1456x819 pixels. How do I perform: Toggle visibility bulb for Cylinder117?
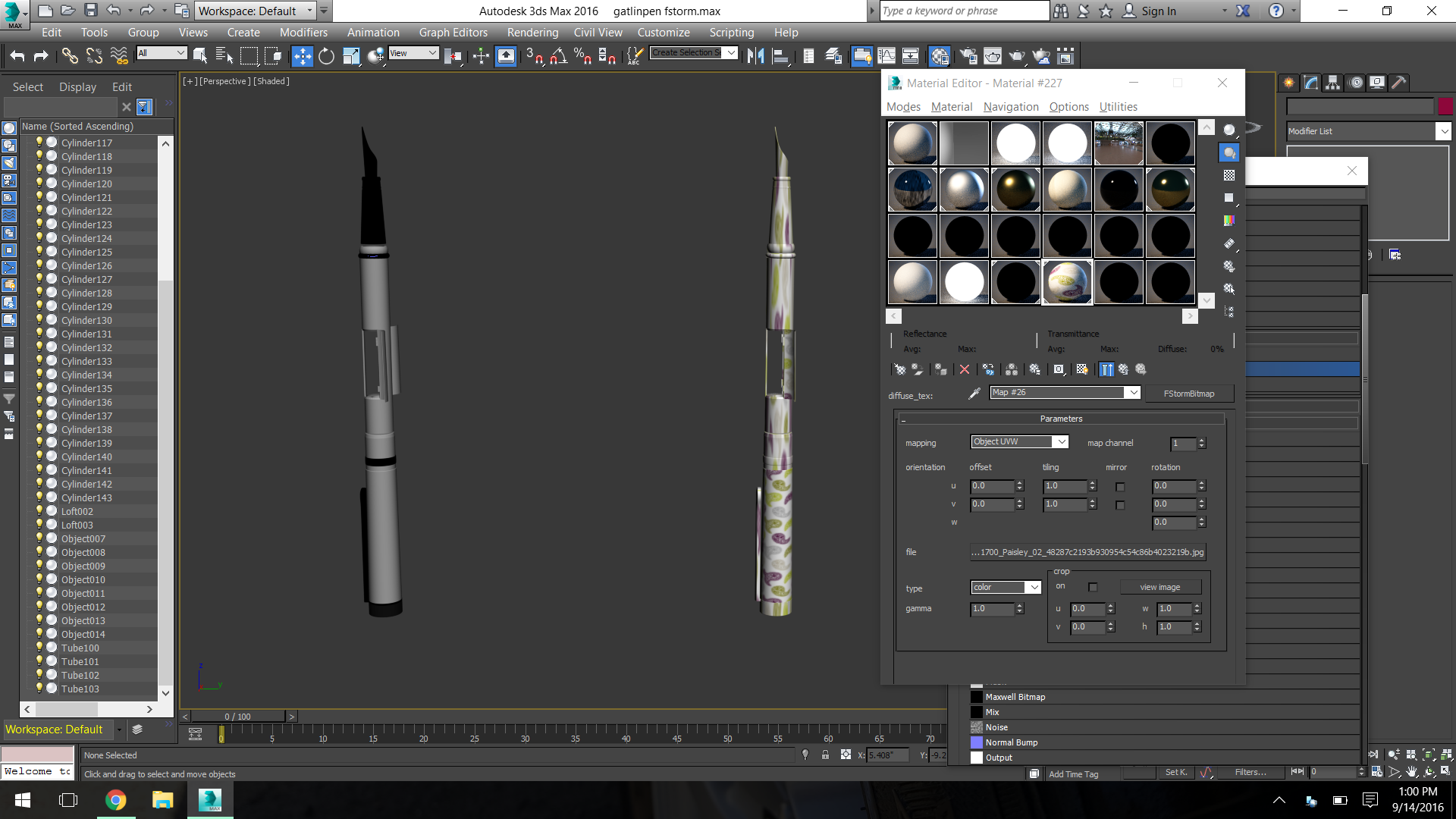(x=39, y=142)
